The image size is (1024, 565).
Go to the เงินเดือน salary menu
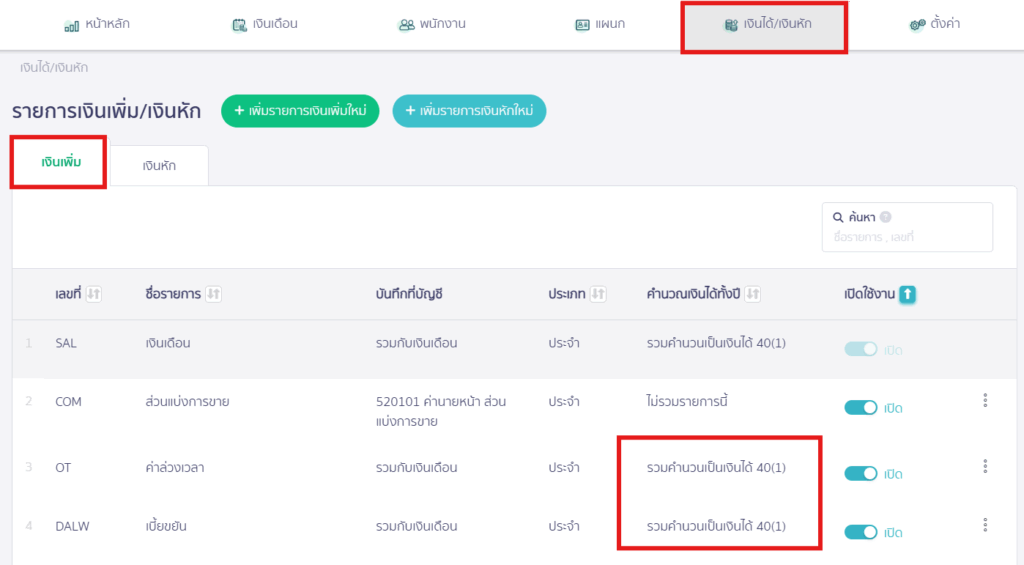pos(265,24)
